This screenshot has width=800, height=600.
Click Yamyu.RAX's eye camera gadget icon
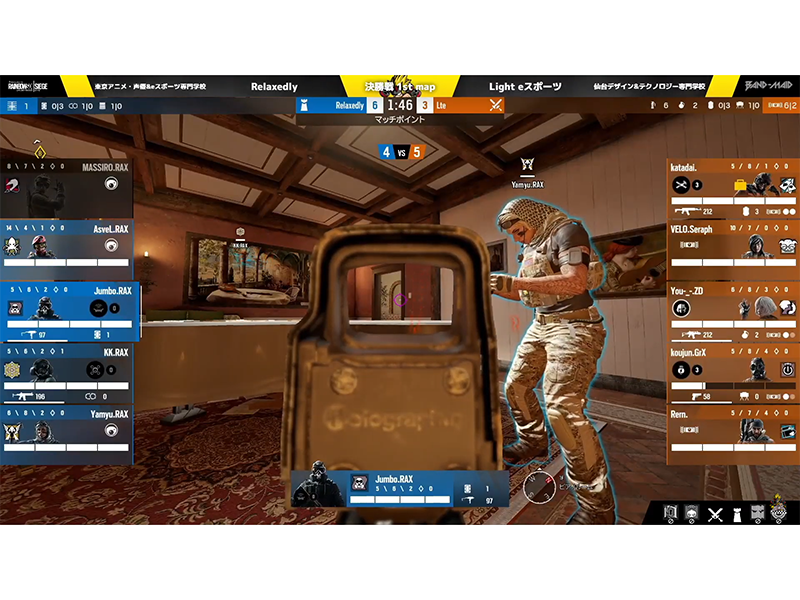(x=111, y=431)
